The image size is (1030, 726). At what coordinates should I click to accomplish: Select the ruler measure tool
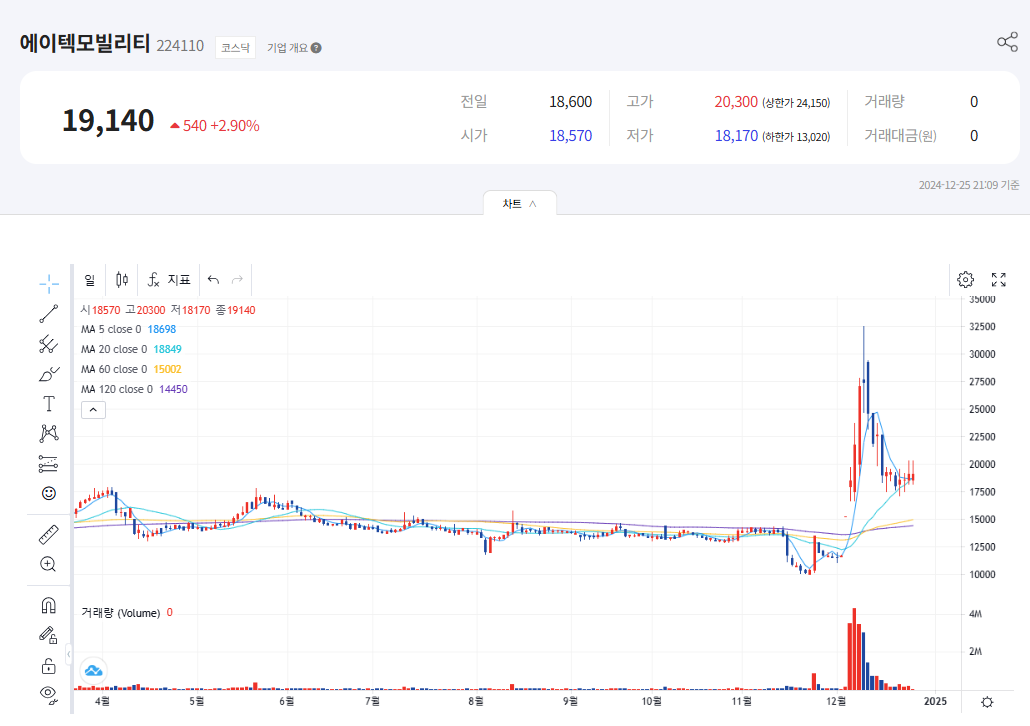coord(49,535)
